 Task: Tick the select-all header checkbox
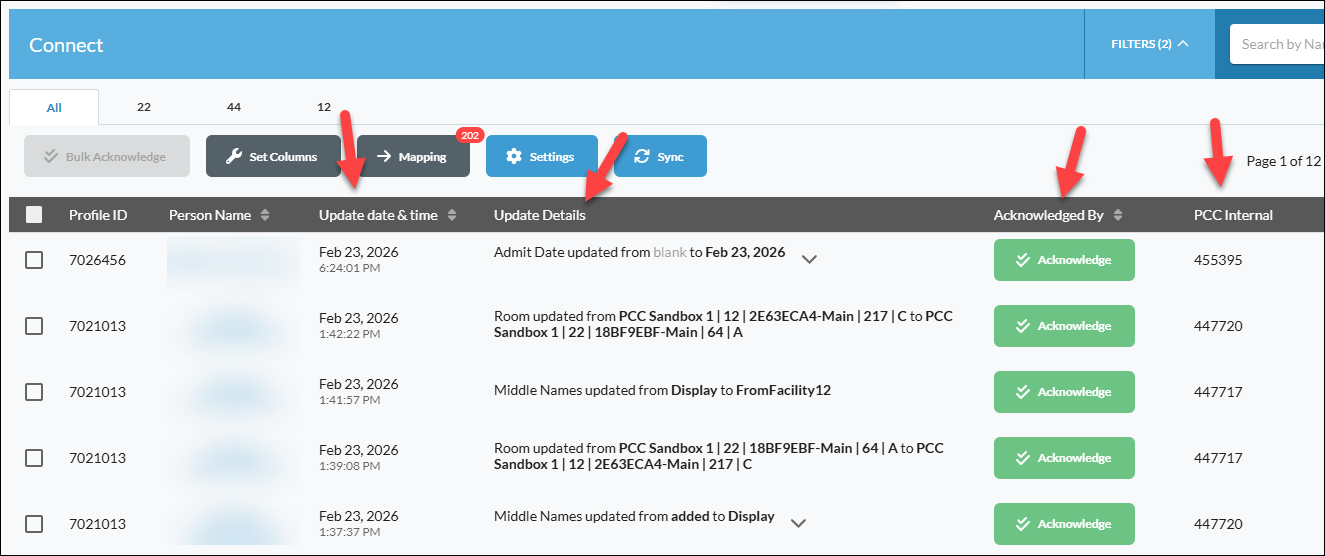coord(34,214)
